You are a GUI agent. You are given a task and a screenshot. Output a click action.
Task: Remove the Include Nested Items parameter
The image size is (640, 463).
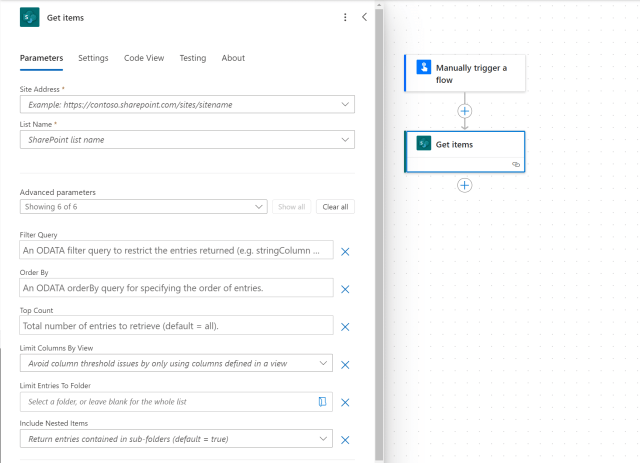coord(345,440)
